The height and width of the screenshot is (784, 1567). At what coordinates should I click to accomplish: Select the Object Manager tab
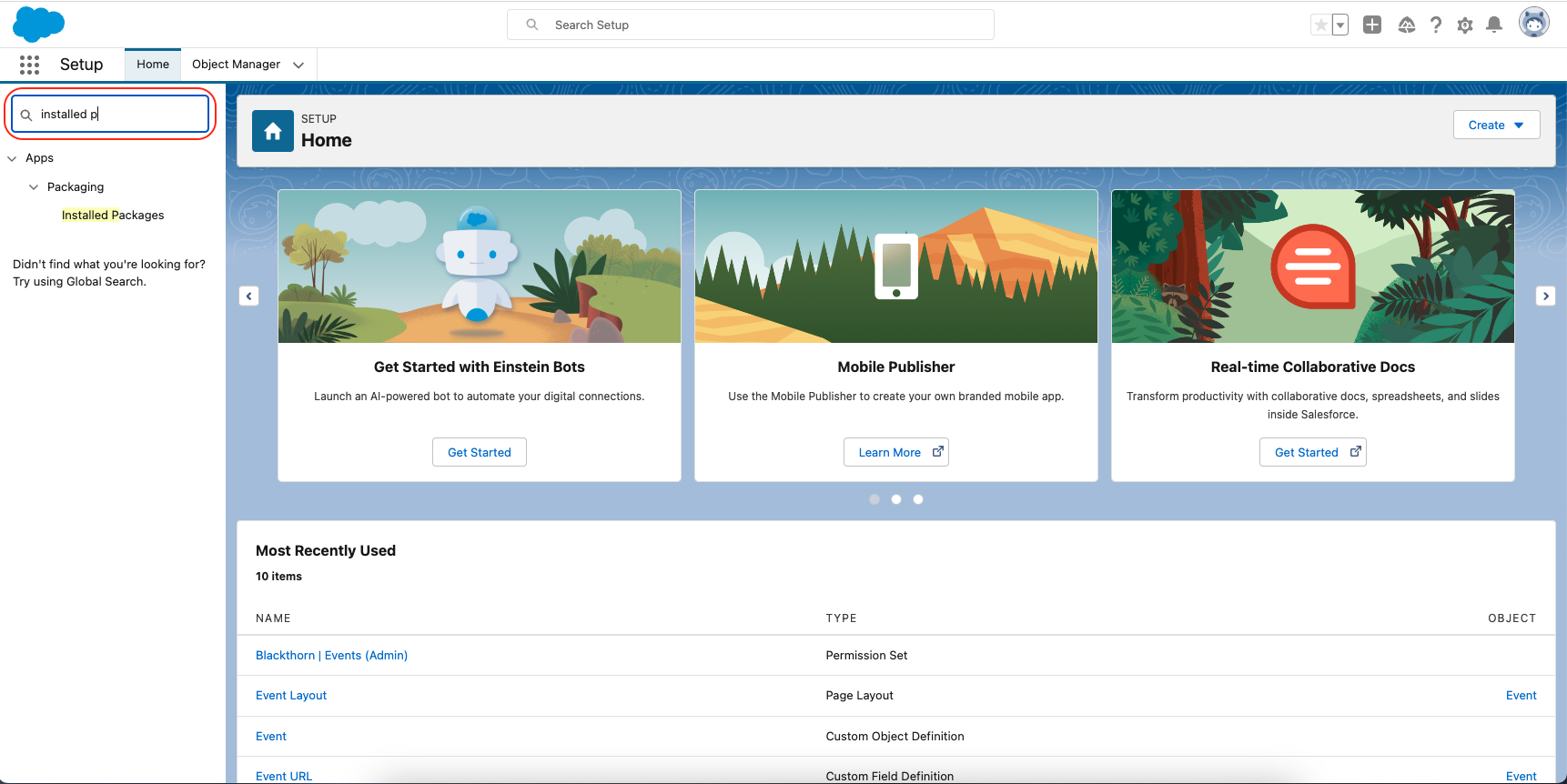[236, 65]
